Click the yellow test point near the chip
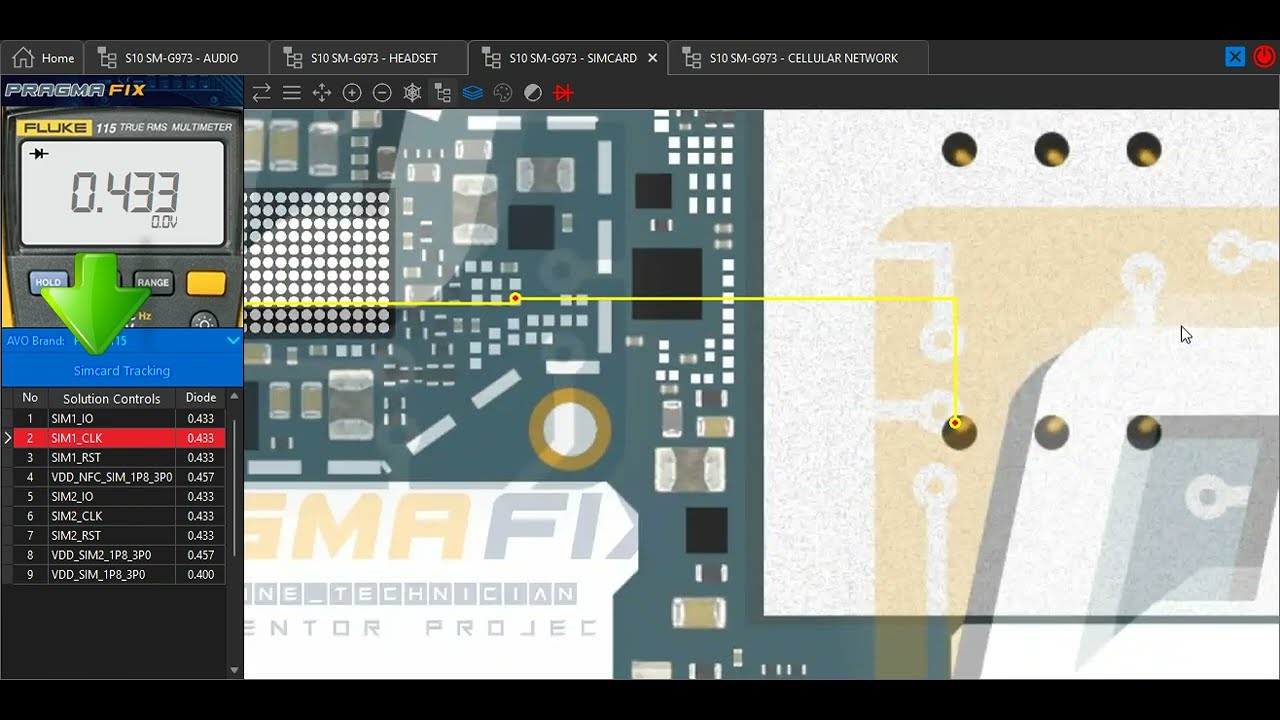Screen dimensions: 1280x720 click(515, 299)
